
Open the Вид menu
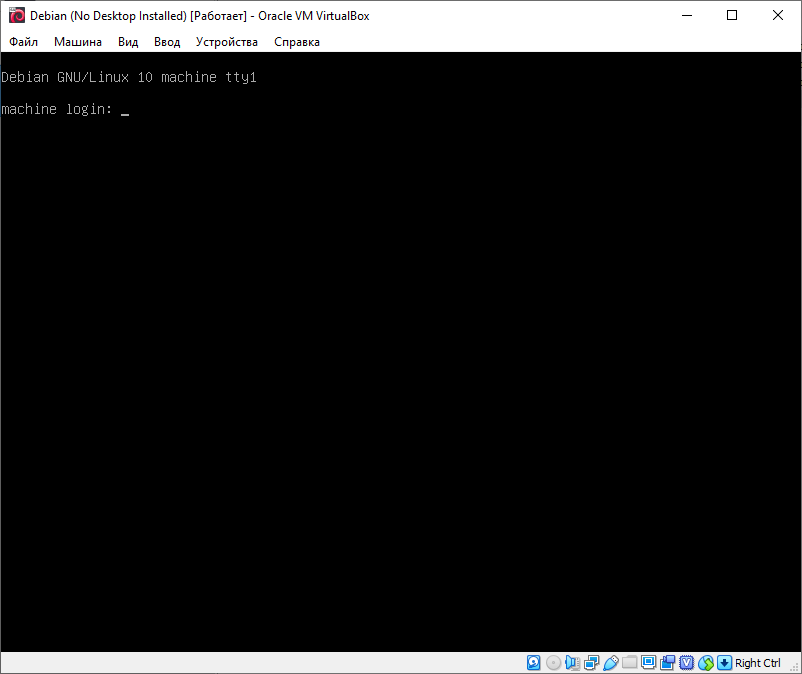point(128,42)
